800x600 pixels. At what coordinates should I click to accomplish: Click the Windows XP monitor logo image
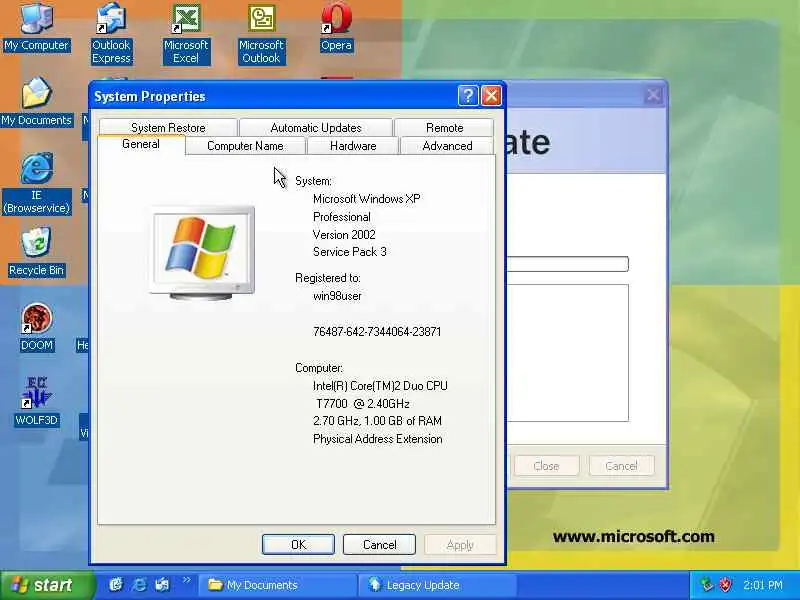(x=202, y=253)
